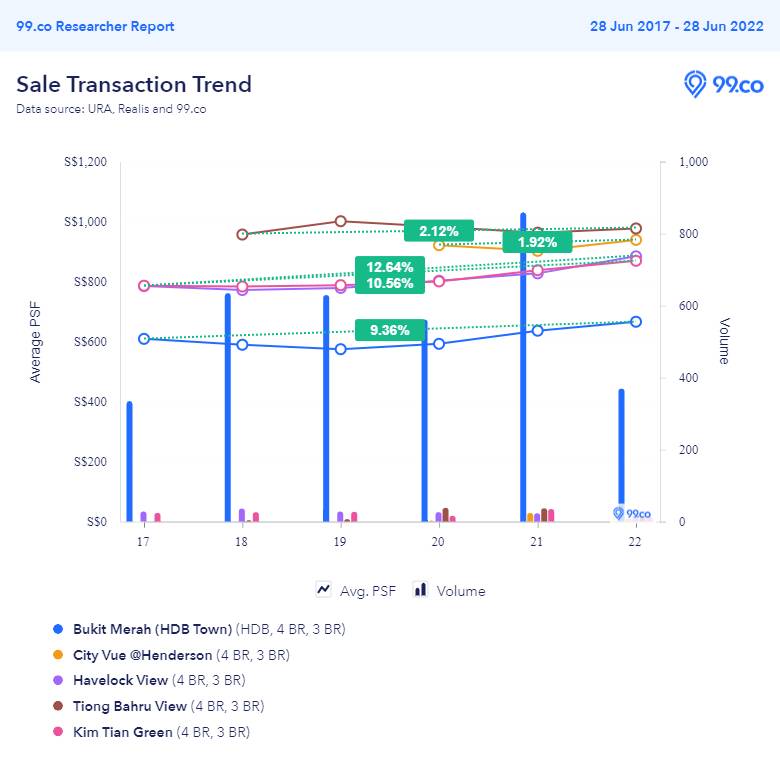780x759 pixels.
Task: Click the Avg. PSF line chart legend icon
Action: pyautogui.click(x=324, y=590)
